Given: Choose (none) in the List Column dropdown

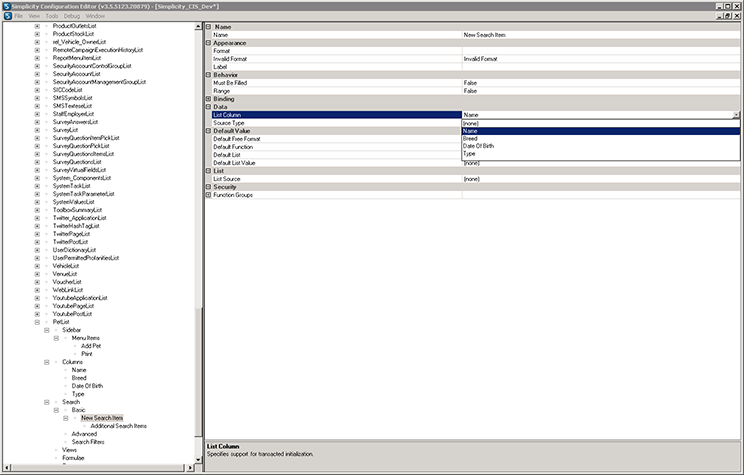Looking at the screenshot, I should click(601, 123).
